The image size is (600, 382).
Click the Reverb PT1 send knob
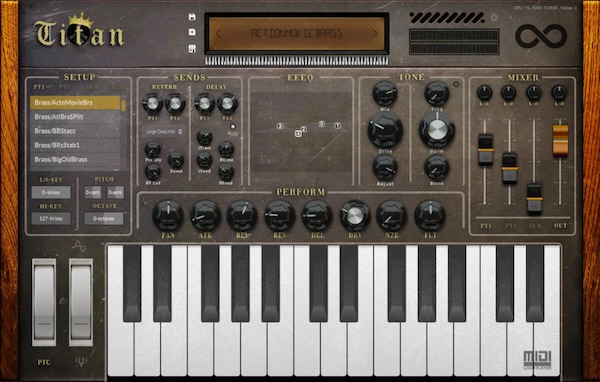(x=152, y=103)
